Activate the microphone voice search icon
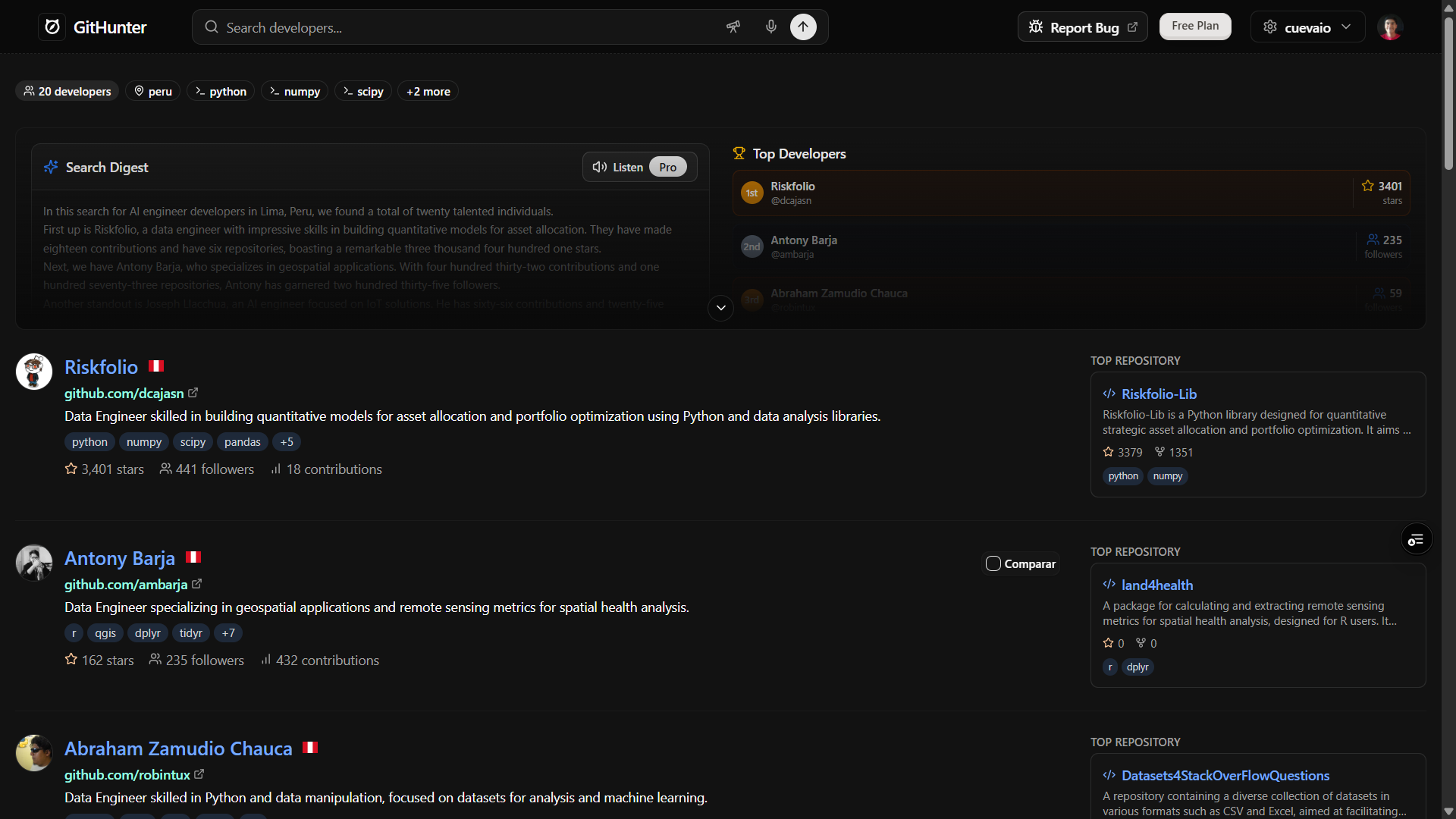This screenshot has height=819, width=1456. click(770, 27)
